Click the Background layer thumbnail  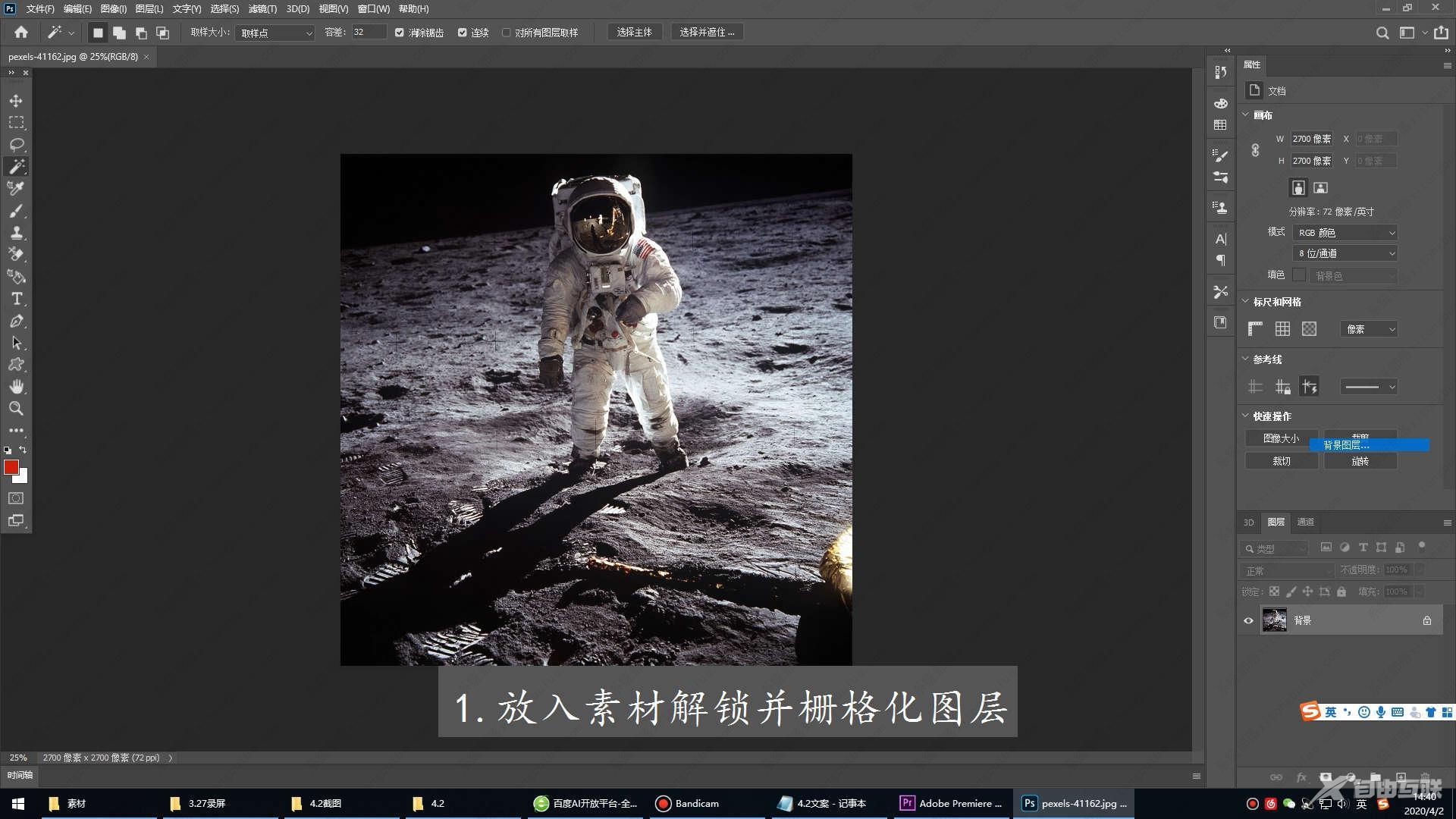1273,619
